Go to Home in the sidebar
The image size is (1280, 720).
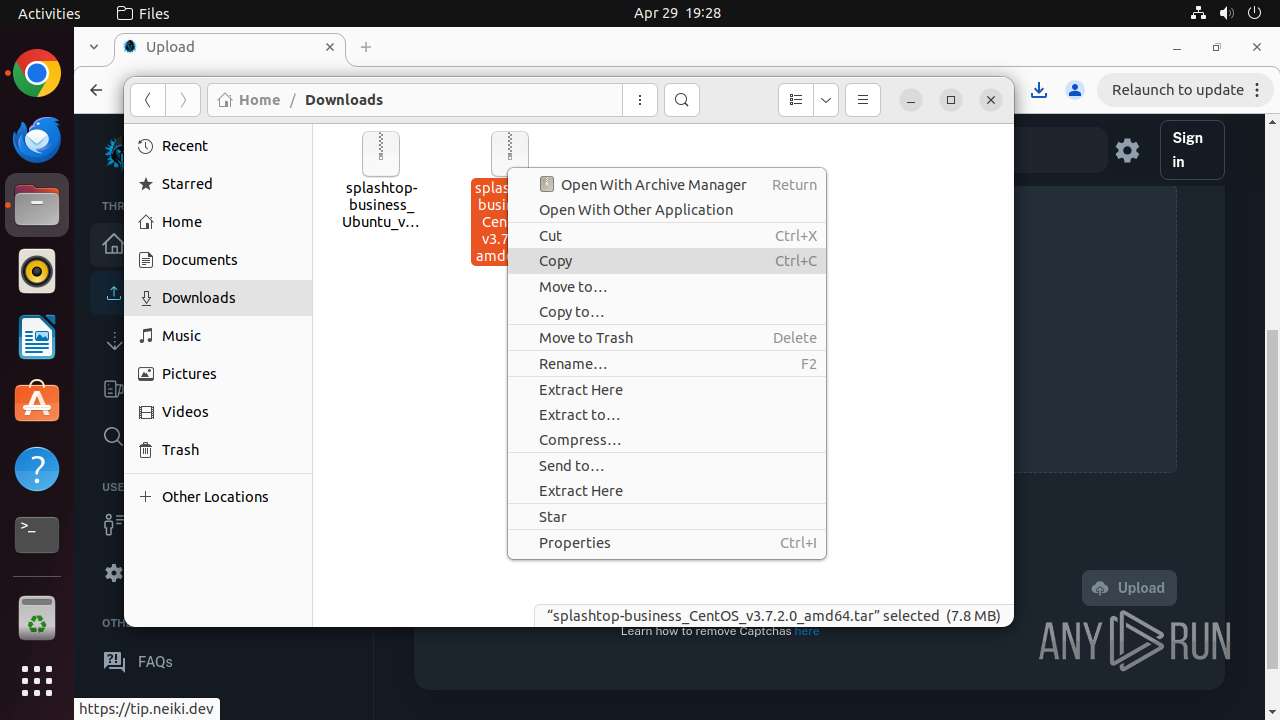(218, 222)
